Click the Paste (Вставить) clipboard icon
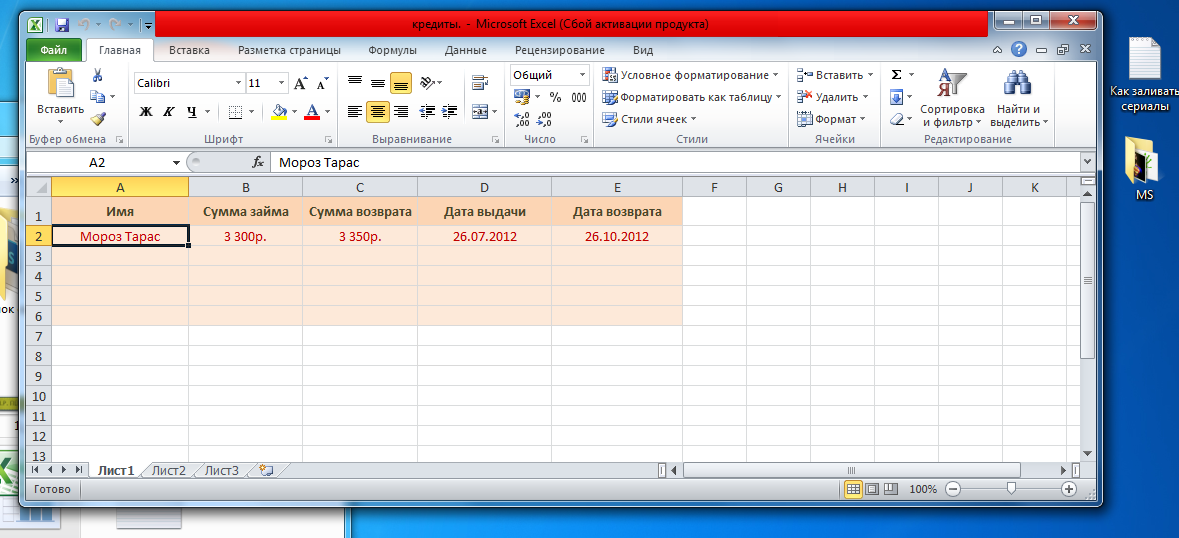Viewport: 1179px width, 538px height. pos(61,83)
